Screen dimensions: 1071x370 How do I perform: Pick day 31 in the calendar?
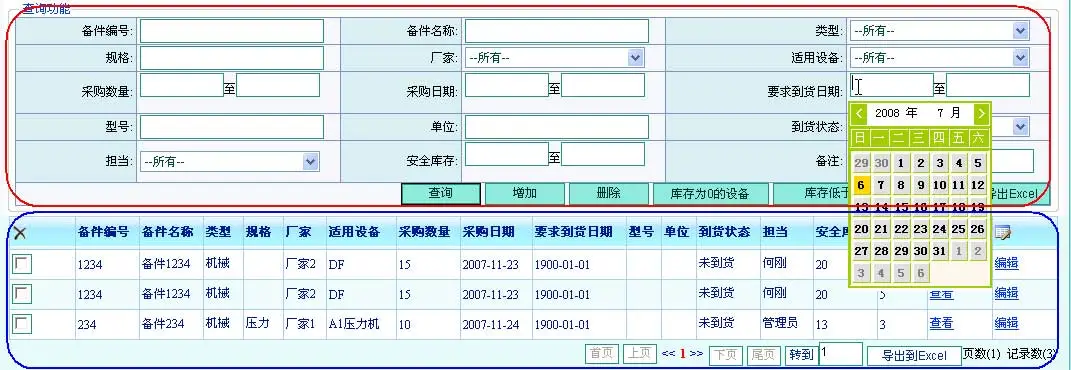click(940, 251)
